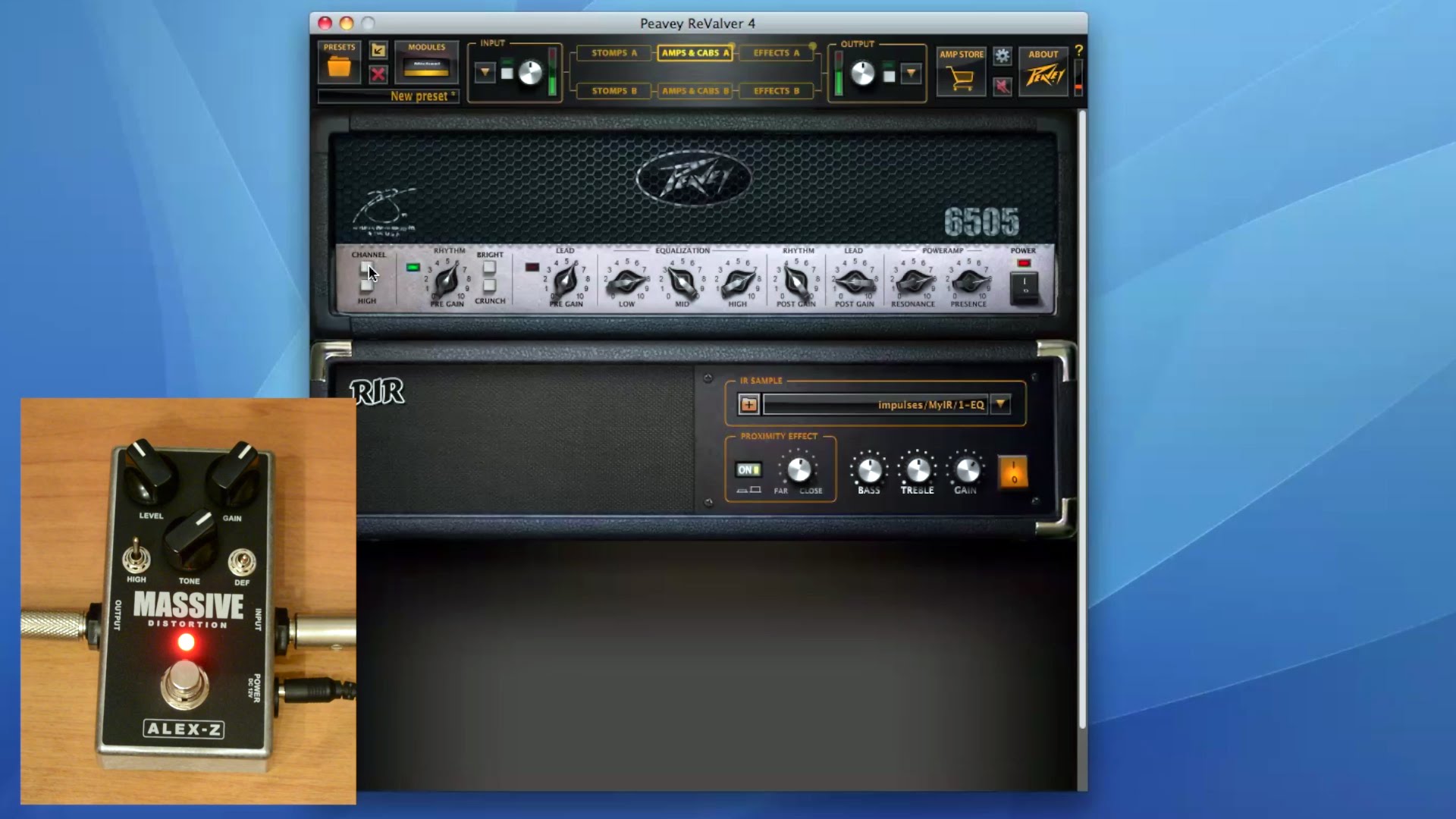
Task: Open the Input dropdown arrow
Action: point(485,73)
